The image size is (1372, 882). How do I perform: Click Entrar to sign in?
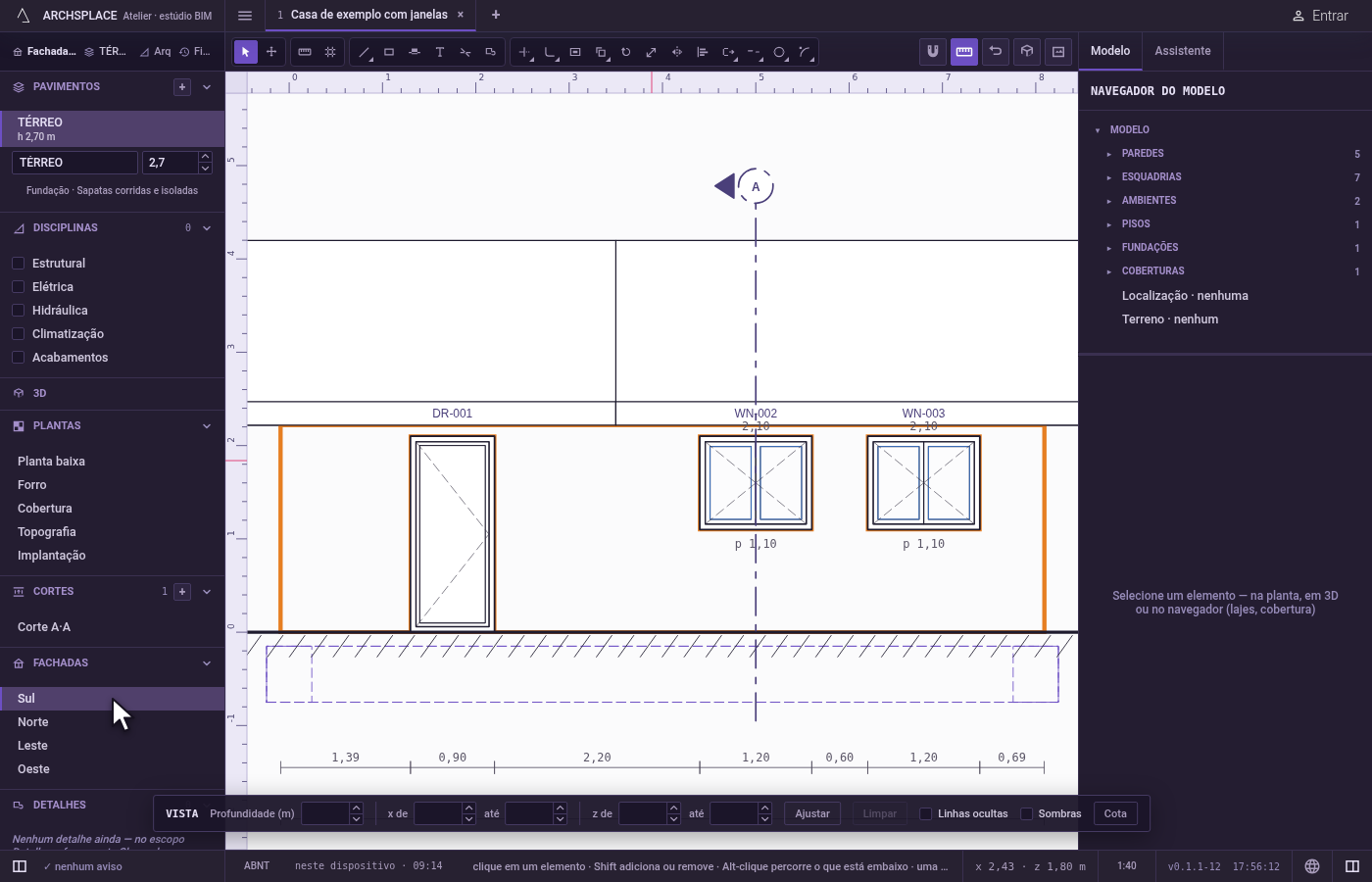[1319, 16]
